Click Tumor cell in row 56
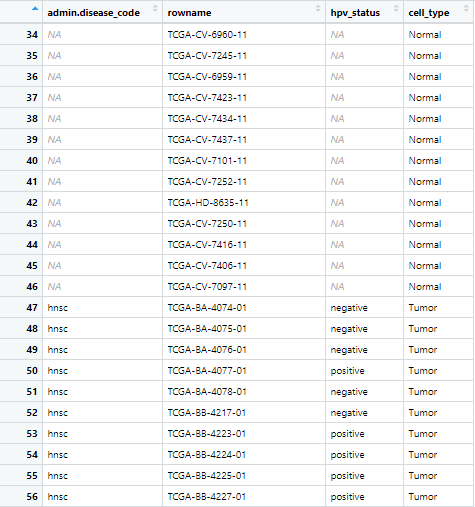The height and width of the screenshot is (507, 475). pos(423,497)
